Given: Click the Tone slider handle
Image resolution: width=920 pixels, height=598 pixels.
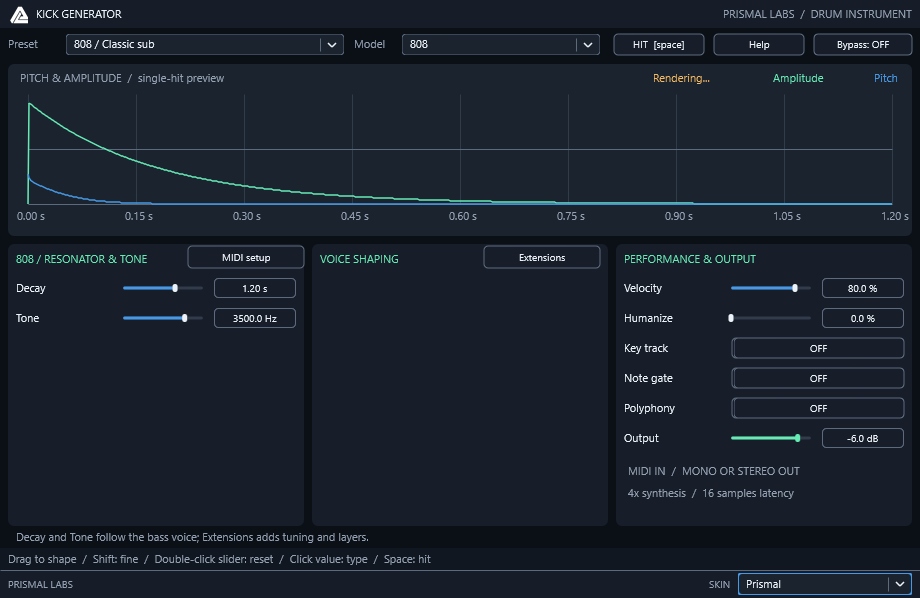Looking at the screenshot, I should 184,318.
